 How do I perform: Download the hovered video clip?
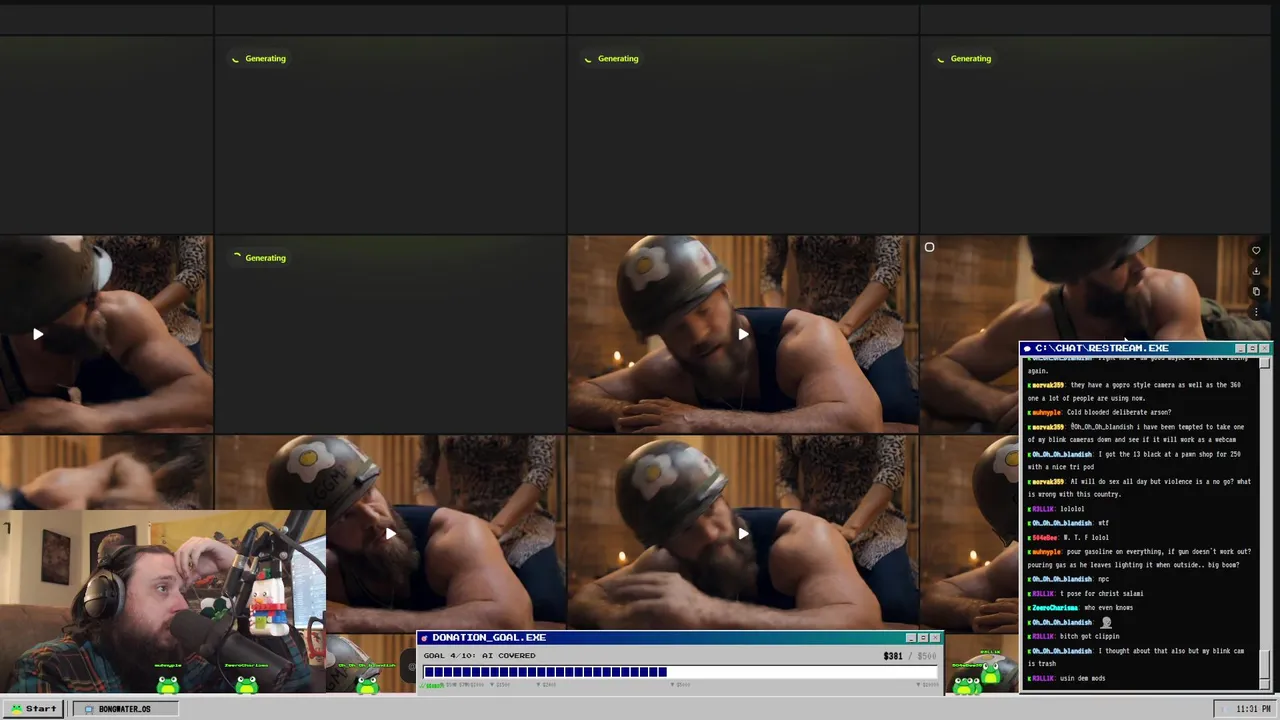point(1256,271)
